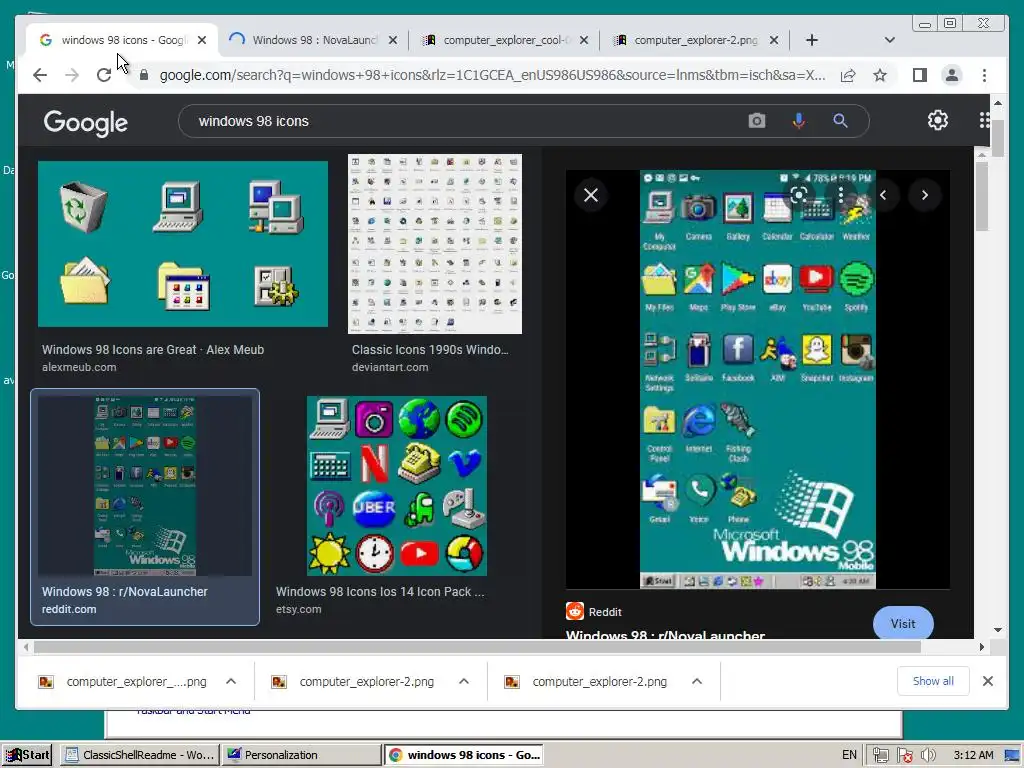Screen dimensions: 1024x768
Task: Click the network tray icon
Action: (x=880, y=755)
